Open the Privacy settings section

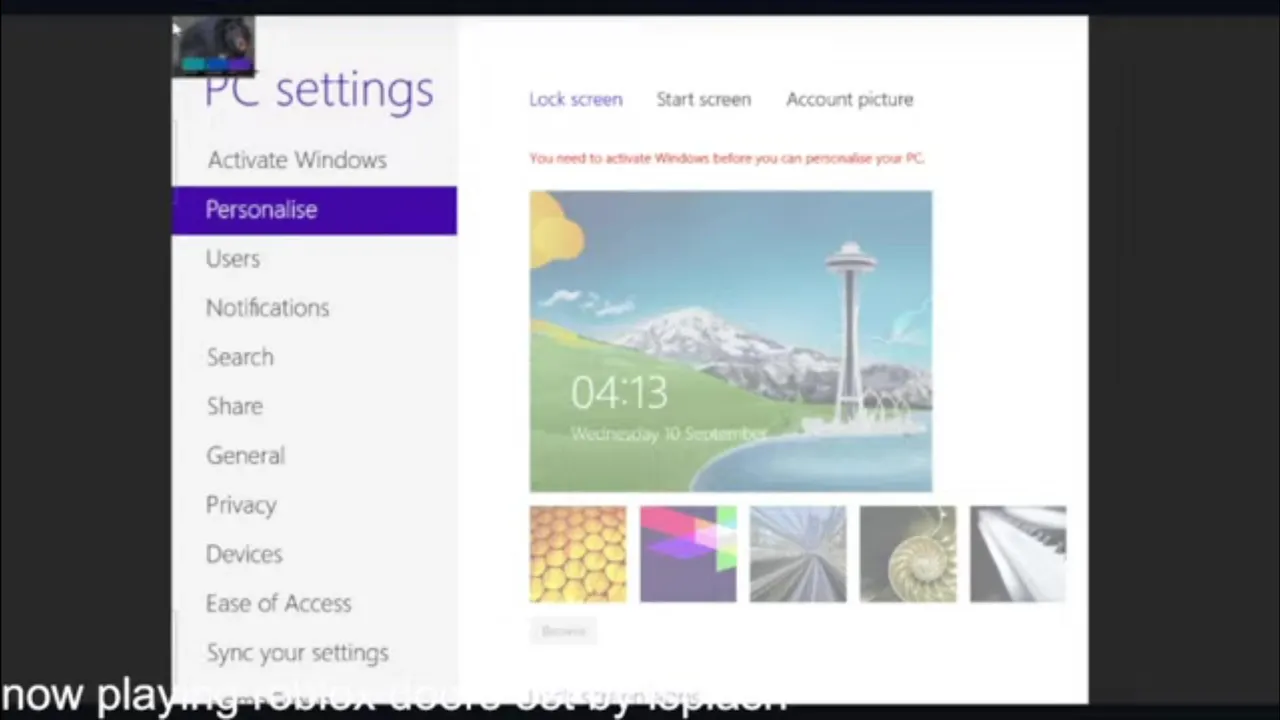241,505
